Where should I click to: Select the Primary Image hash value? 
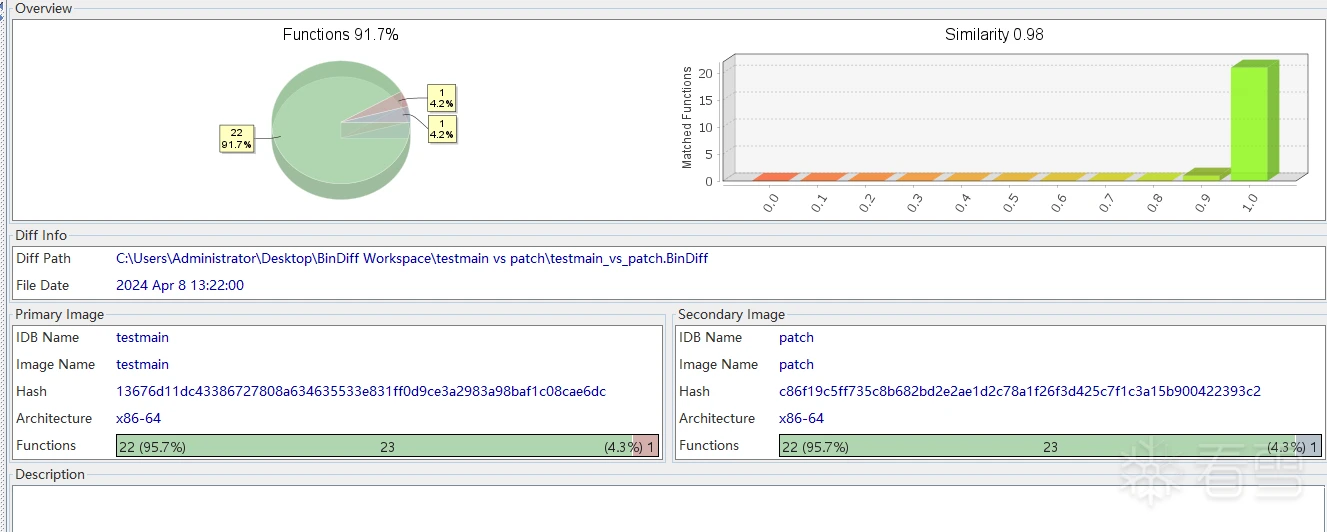coord(361,392)
